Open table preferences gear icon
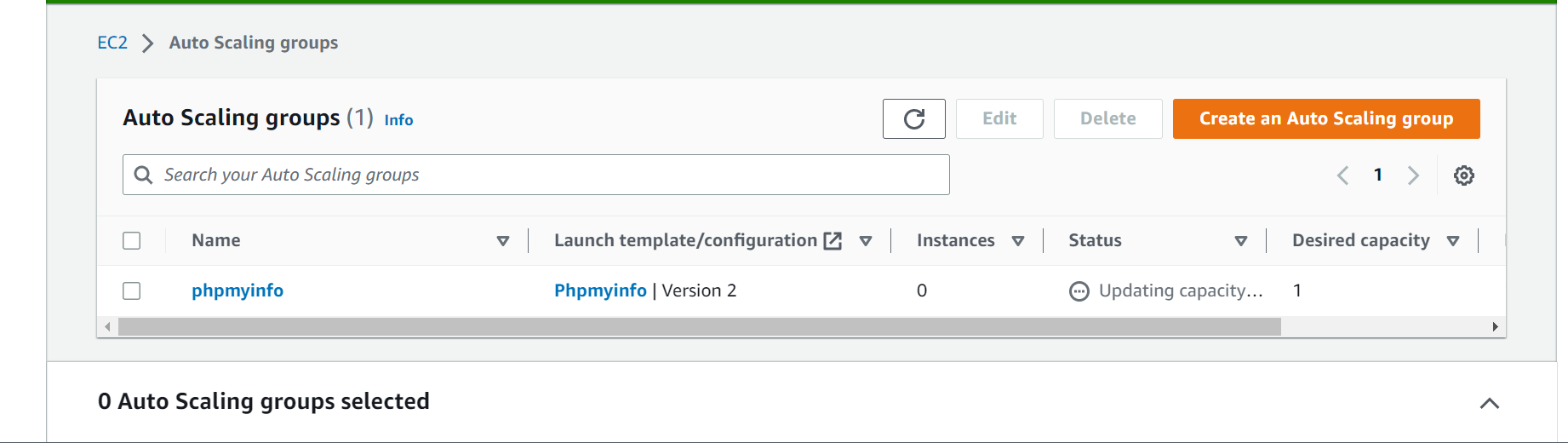Image resolution: width=1568 pixels, height=443 pixels. click(1463, 175)
